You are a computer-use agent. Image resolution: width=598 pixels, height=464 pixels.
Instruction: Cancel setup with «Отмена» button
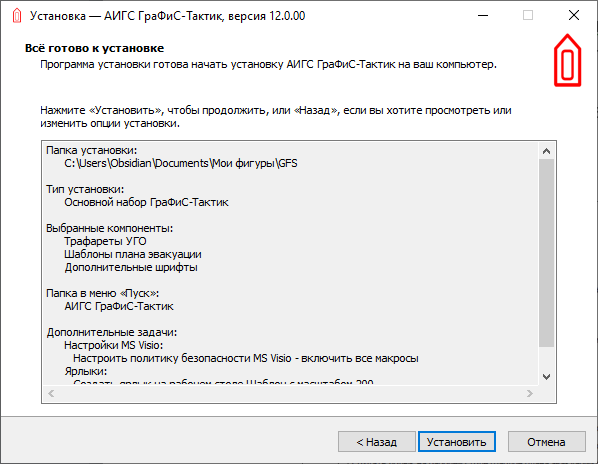click(x=547, y=442)
